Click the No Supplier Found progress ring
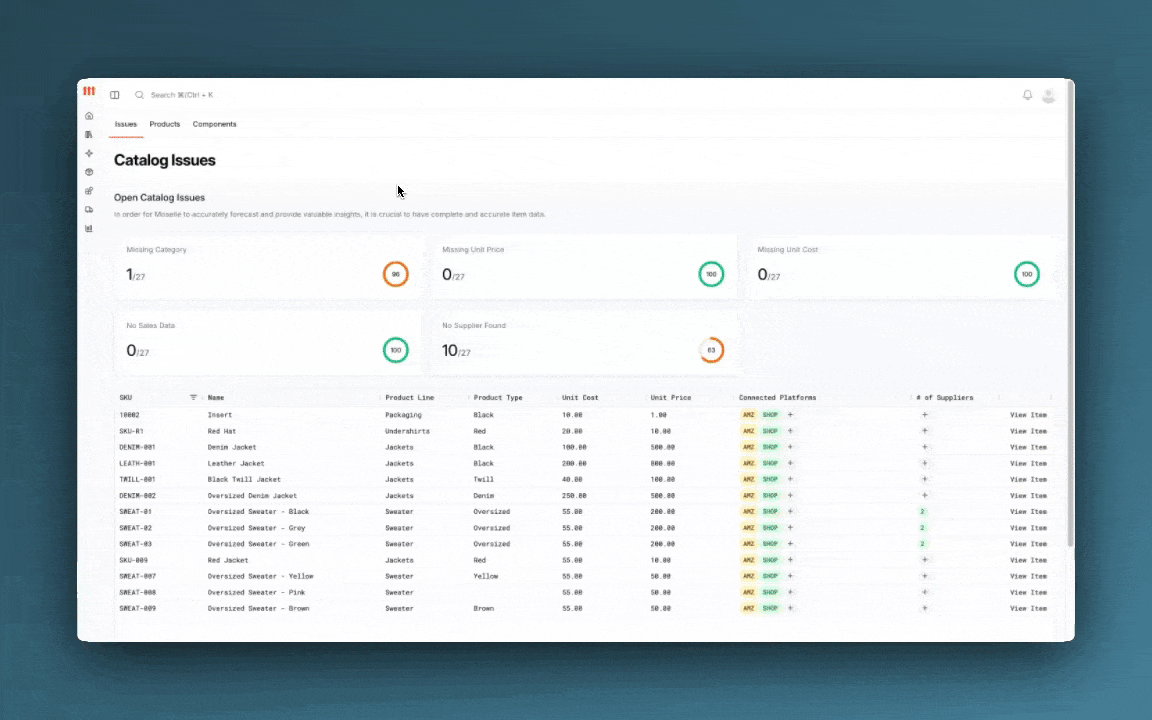 click(x=711, y=350)
